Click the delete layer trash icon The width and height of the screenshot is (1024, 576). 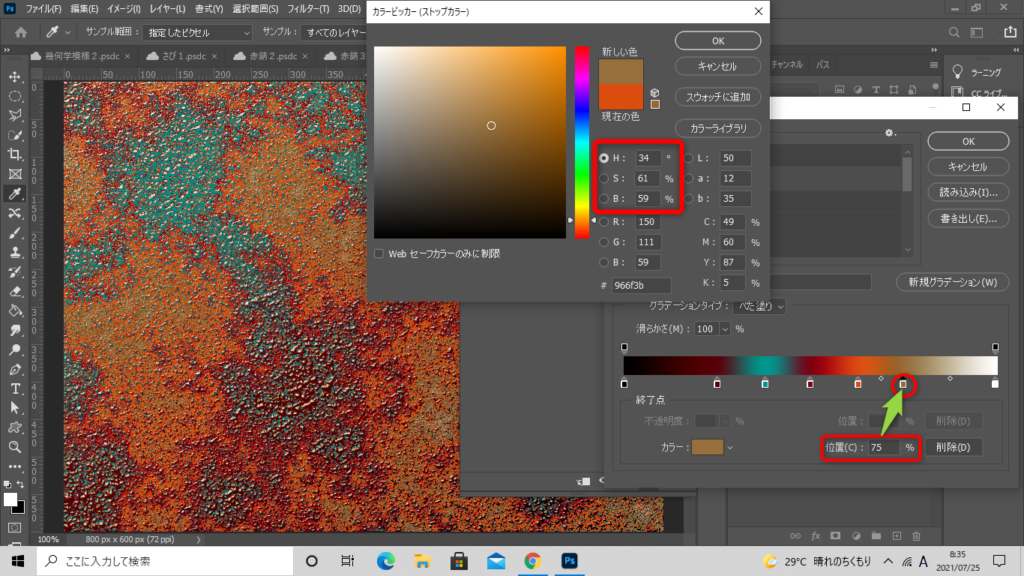click(917, 536)
